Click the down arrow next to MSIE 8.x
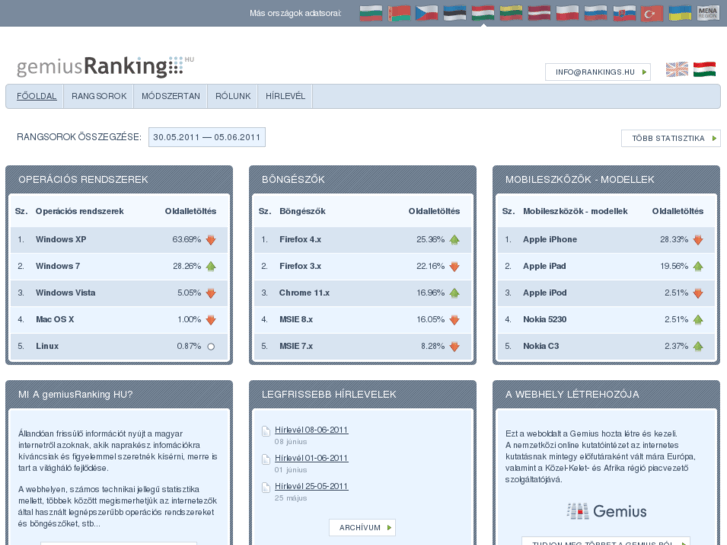Image resolution: width=727 pixels, height=545 pixels. click(454, 320)
